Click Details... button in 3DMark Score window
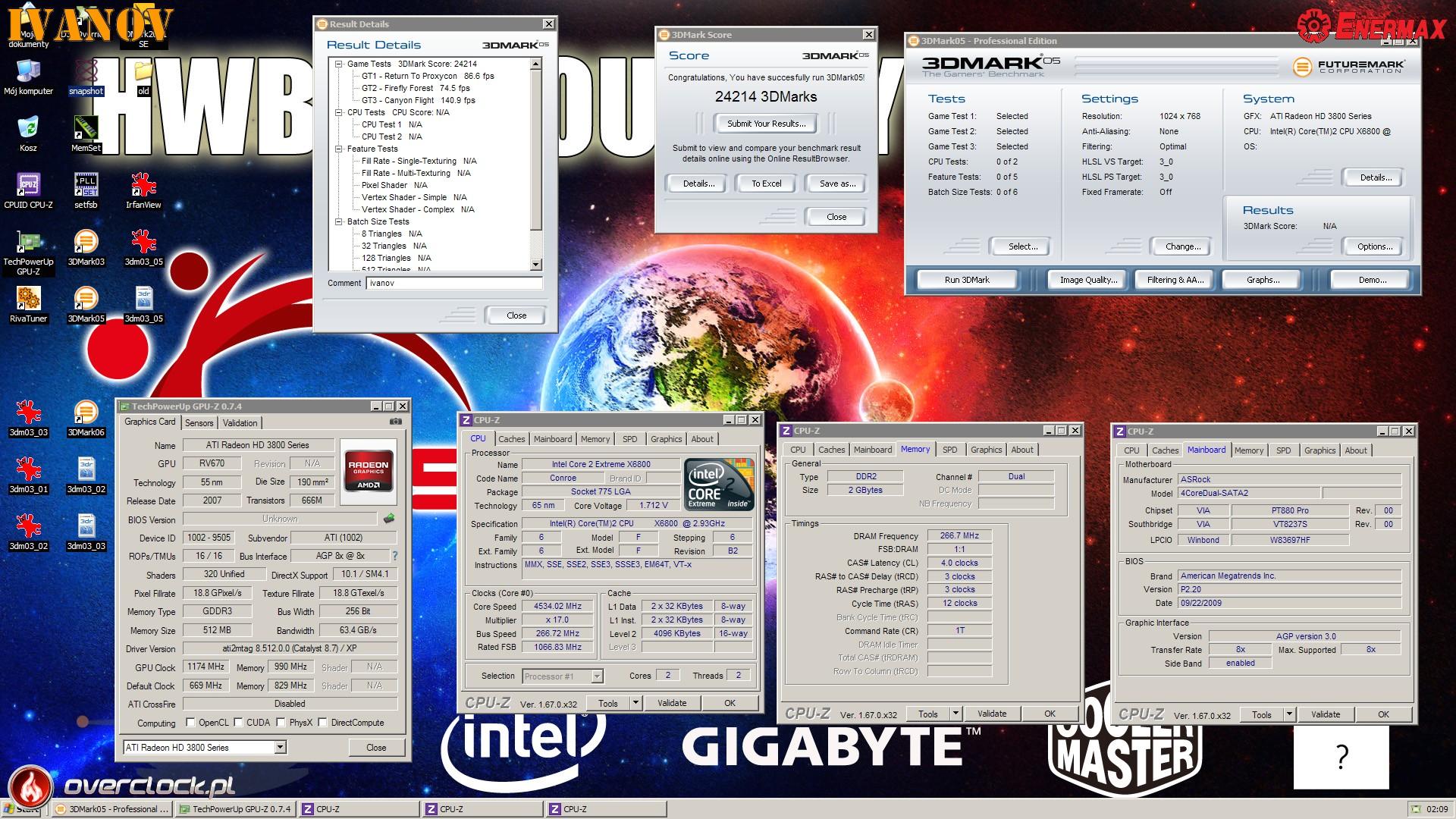The width and height of the screenshot is (1456, 819). (698, 184)
